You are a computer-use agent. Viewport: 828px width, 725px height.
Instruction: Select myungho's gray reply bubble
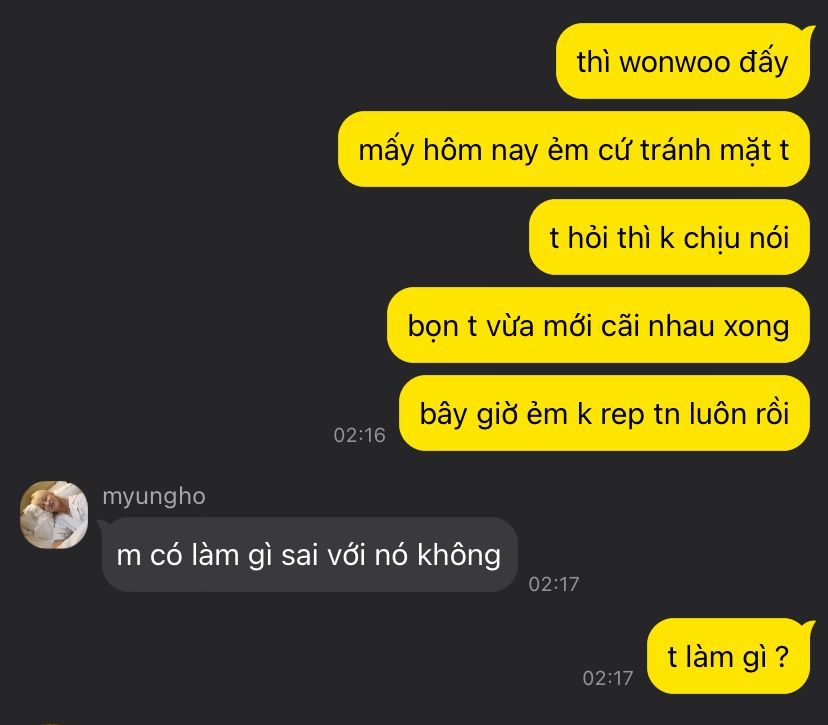pos(309,554)
